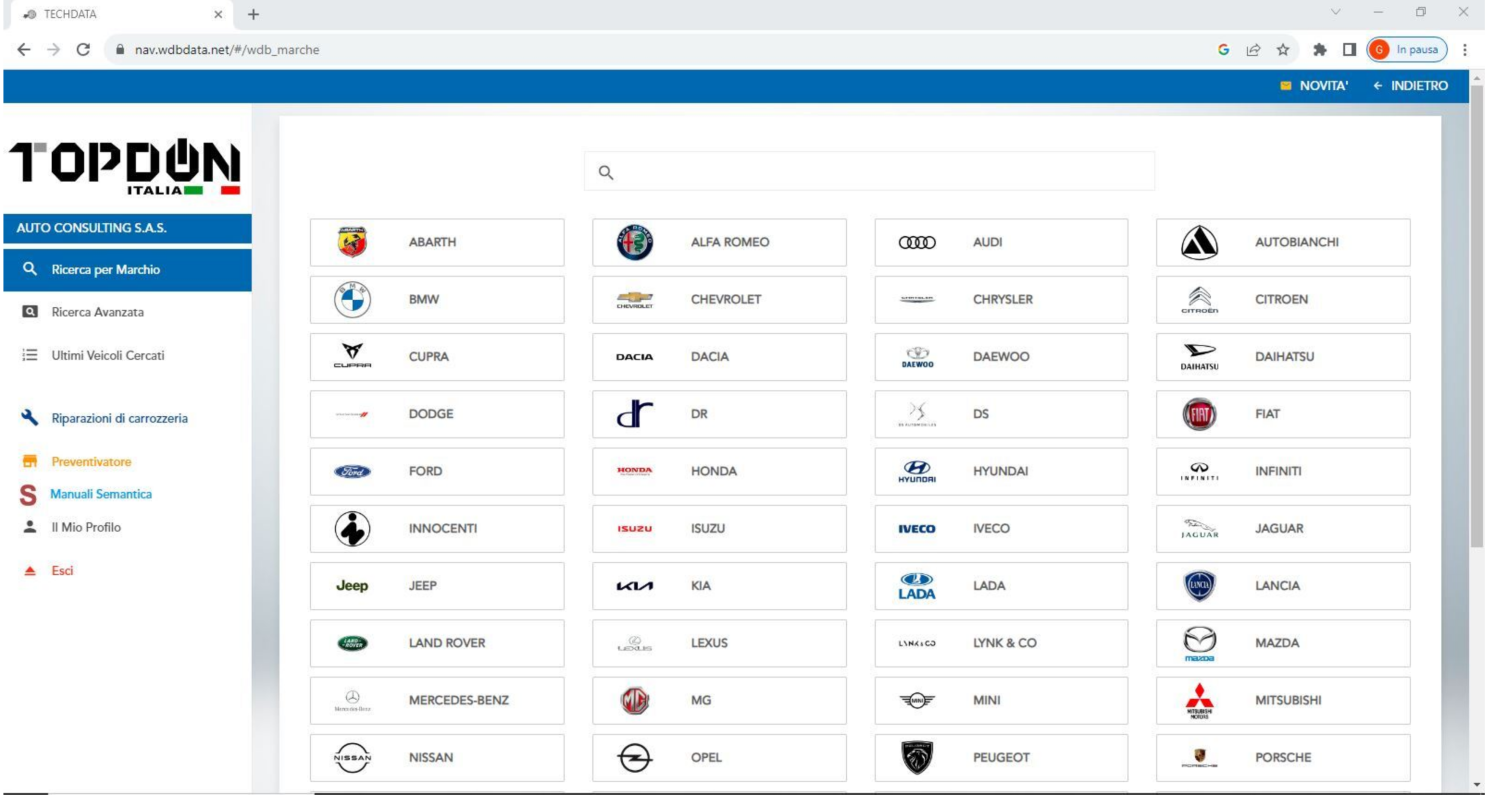Go back with INDIETRO button

[x=1410, y=86]
